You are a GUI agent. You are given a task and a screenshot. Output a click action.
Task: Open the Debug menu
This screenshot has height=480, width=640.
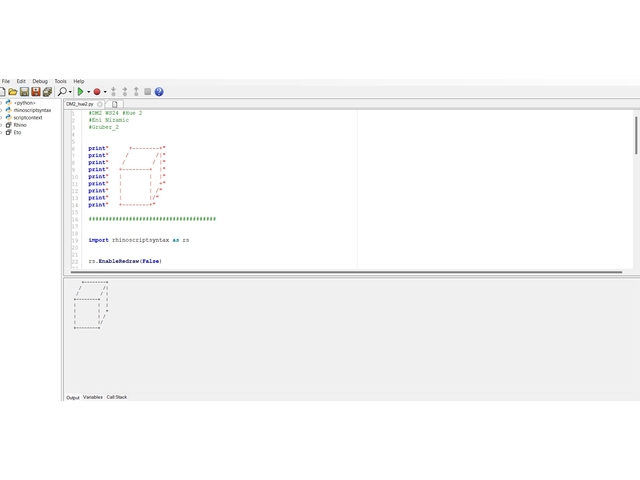coord(40,81)
